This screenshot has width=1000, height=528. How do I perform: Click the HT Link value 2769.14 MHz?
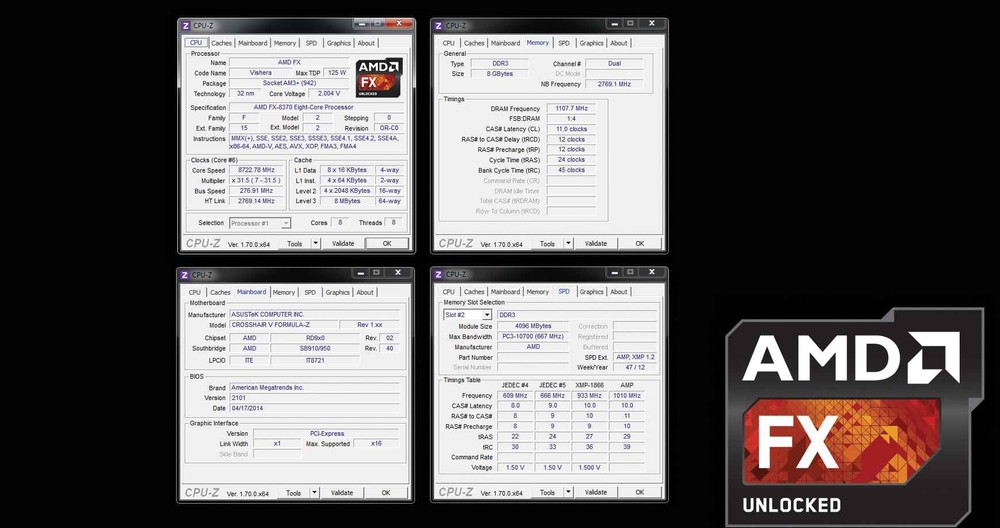(256, 201)
